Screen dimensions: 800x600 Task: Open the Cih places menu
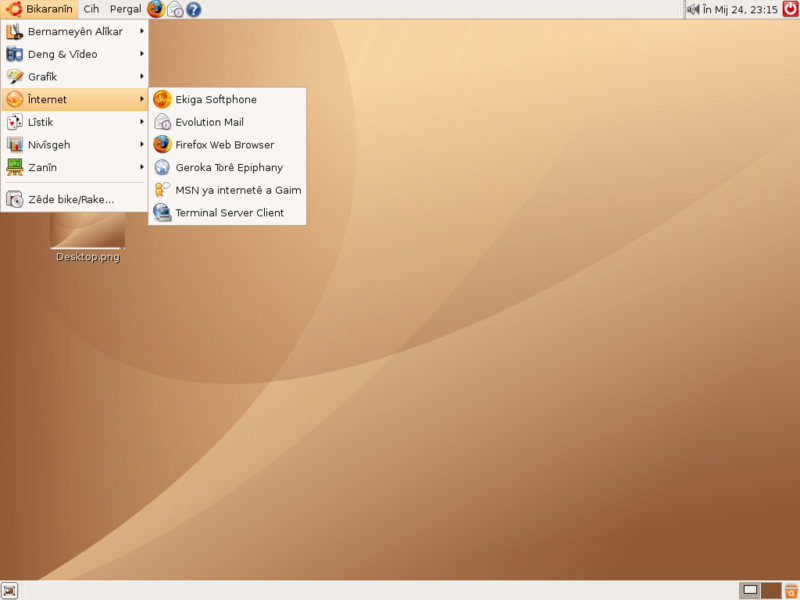[x=91, y=9]
